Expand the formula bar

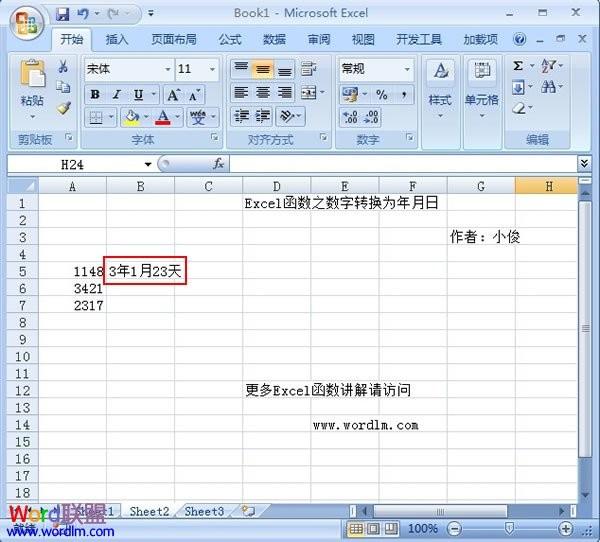[584, 164]
